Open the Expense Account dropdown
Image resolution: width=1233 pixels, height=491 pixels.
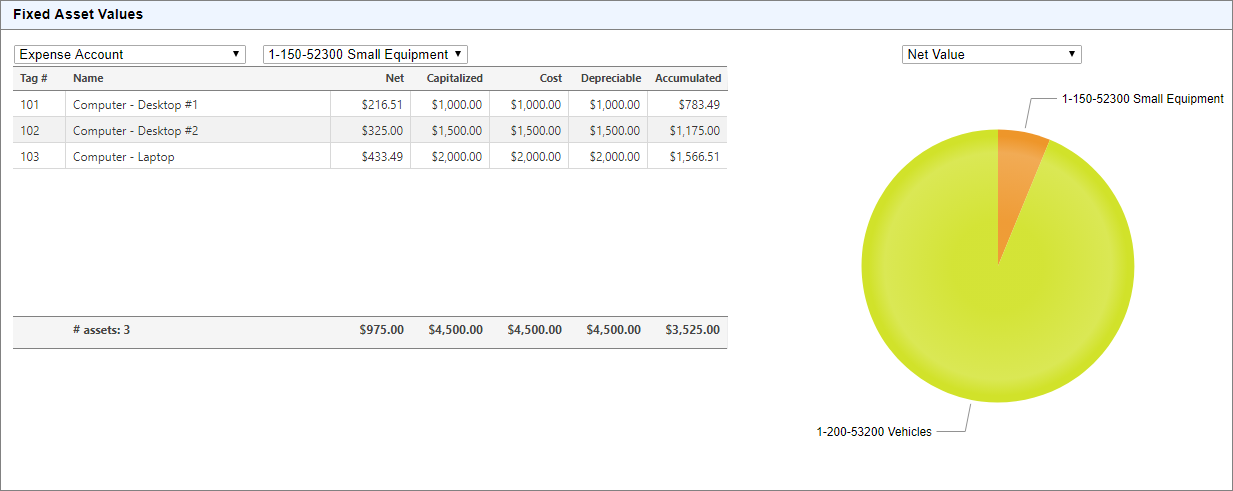[129, 55]
